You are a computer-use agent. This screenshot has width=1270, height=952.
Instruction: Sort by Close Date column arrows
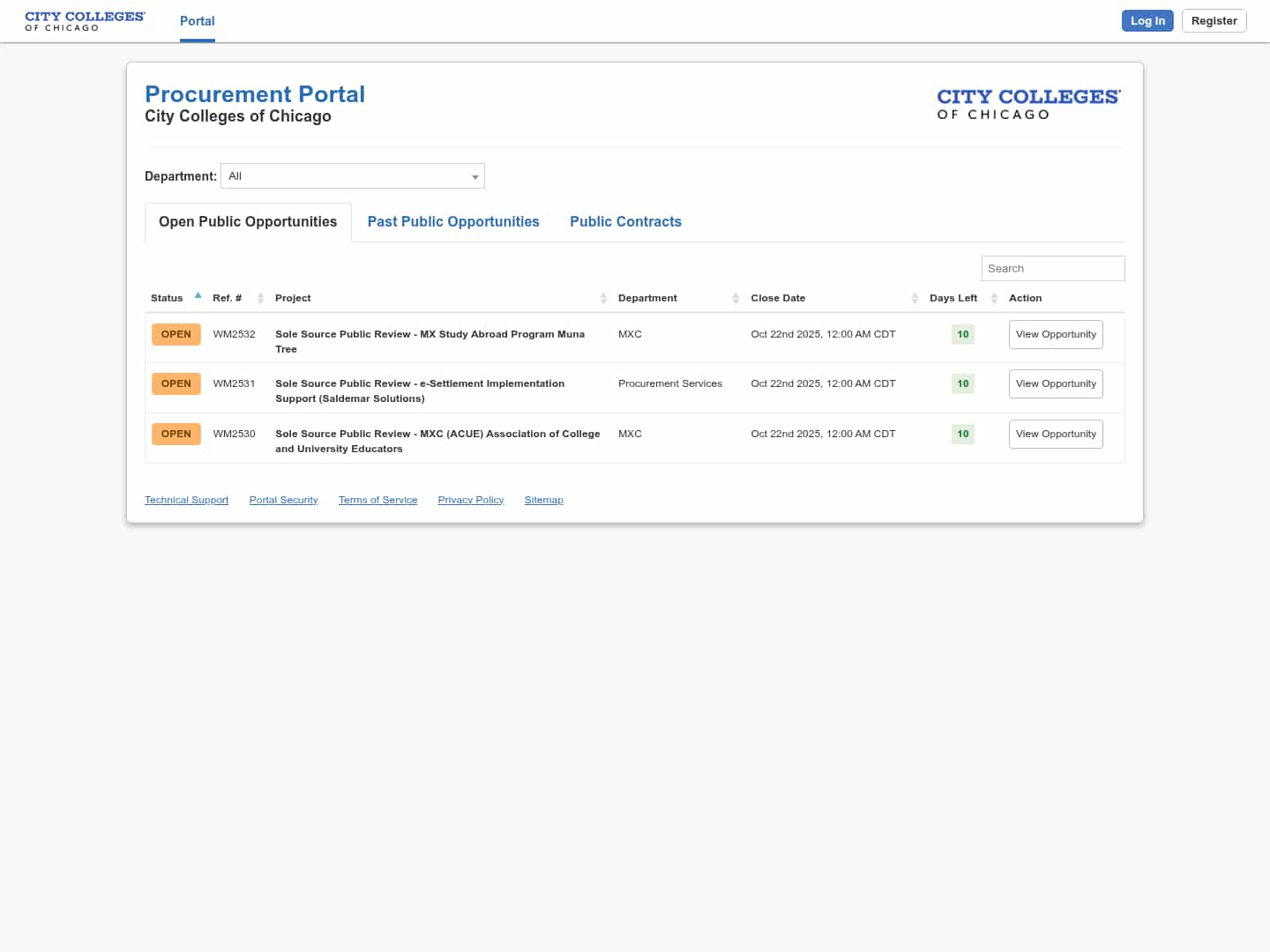(915, 299)
